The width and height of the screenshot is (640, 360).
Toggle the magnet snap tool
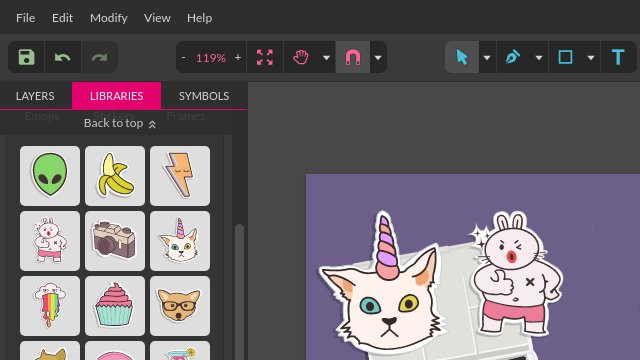pyautogui.click(x=353, y=57)
